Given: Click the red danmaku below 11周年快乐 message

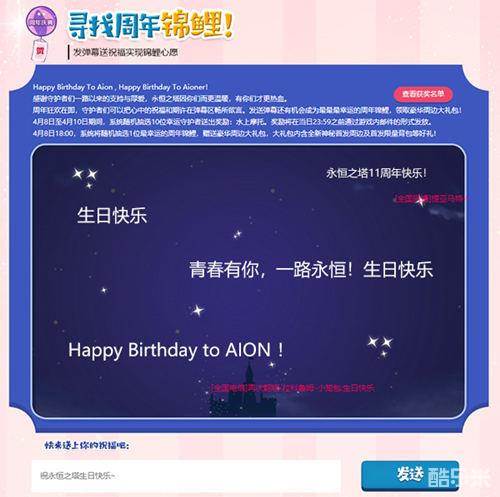Looking at the screenshot, I should [x=430, y=199].
